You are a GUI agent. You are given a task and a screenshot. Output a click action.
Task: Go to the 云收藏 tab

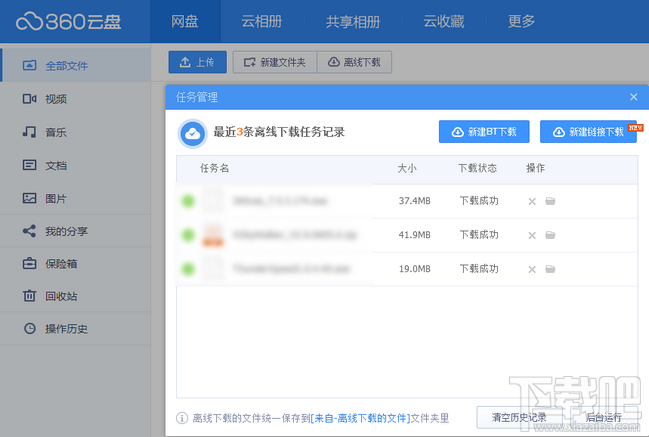tap(444, 21)
